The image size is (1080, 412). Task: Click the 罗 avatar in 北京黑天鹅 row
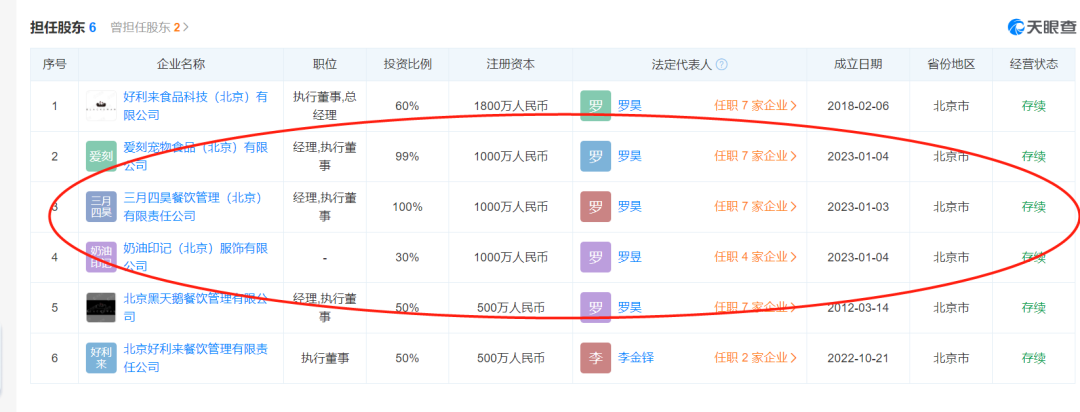coord(595,307)
